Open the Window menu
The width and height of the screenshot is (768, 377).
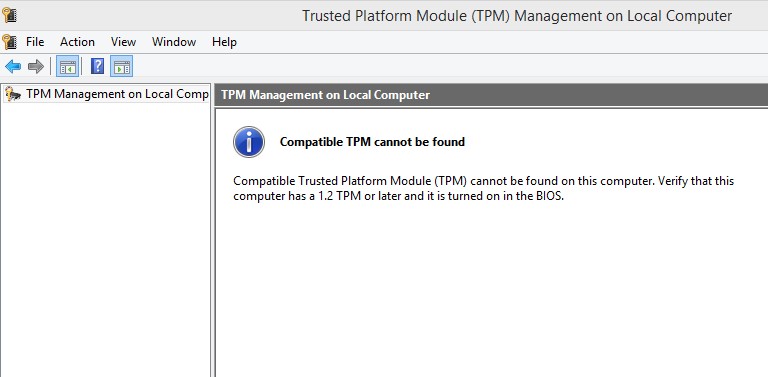[x=174, y=42]
